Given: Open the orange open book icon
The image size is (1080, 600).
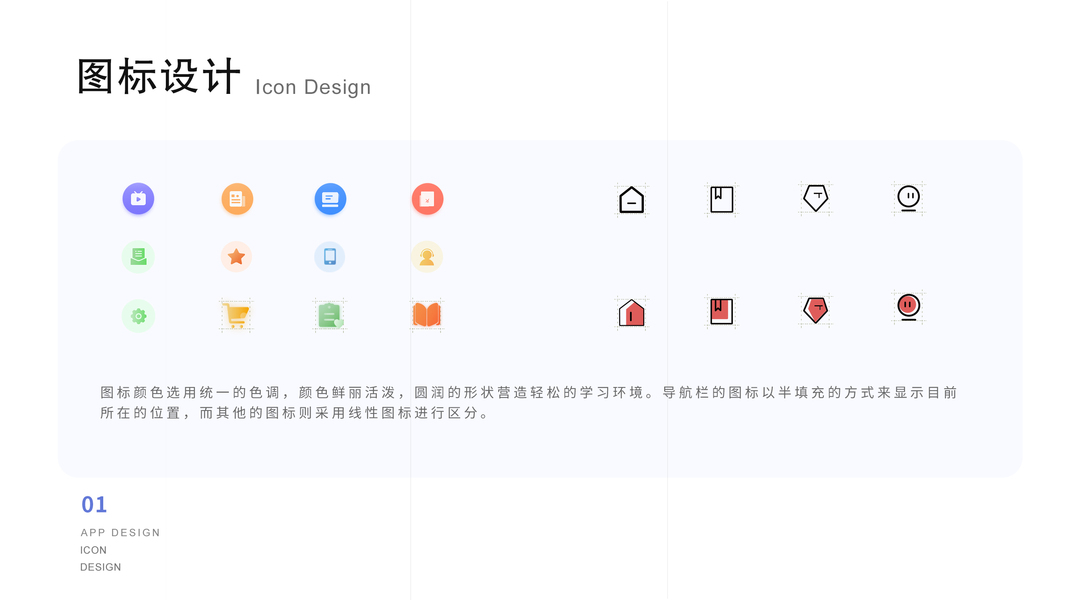Looking at the screenshot, I should [x=427, y=315].
